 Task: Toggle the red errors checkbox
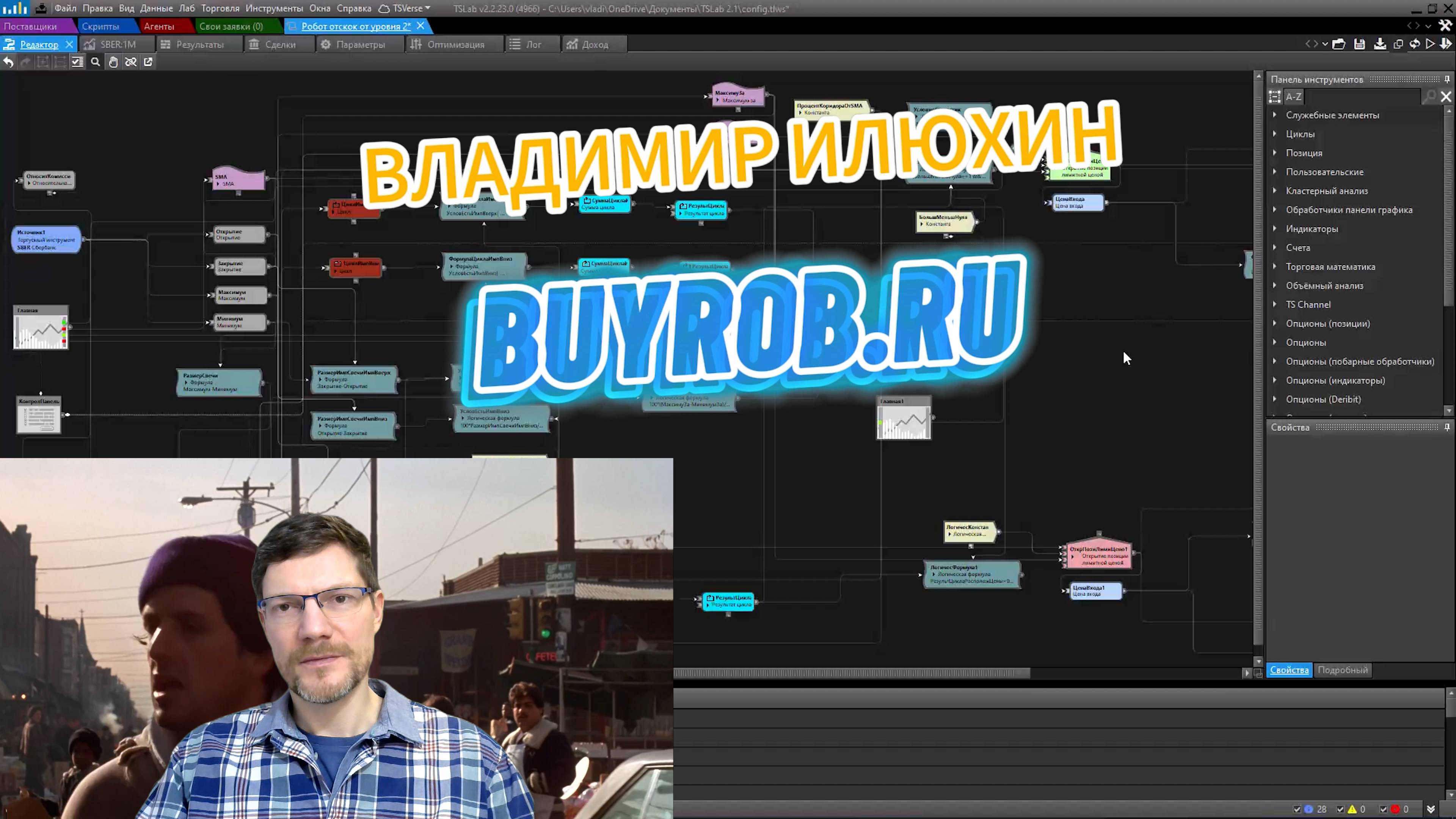[x=1383, y=810]
